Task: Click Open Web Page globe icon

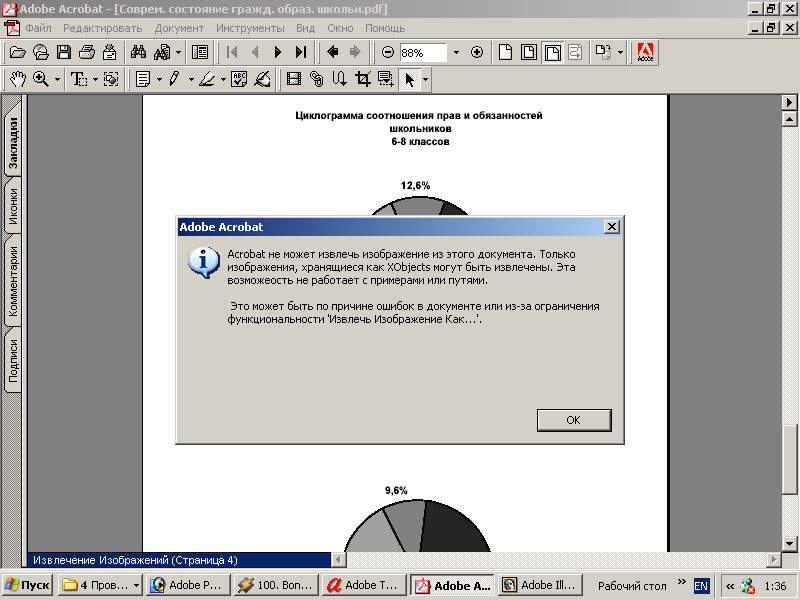Action: [x=41, y=52]
